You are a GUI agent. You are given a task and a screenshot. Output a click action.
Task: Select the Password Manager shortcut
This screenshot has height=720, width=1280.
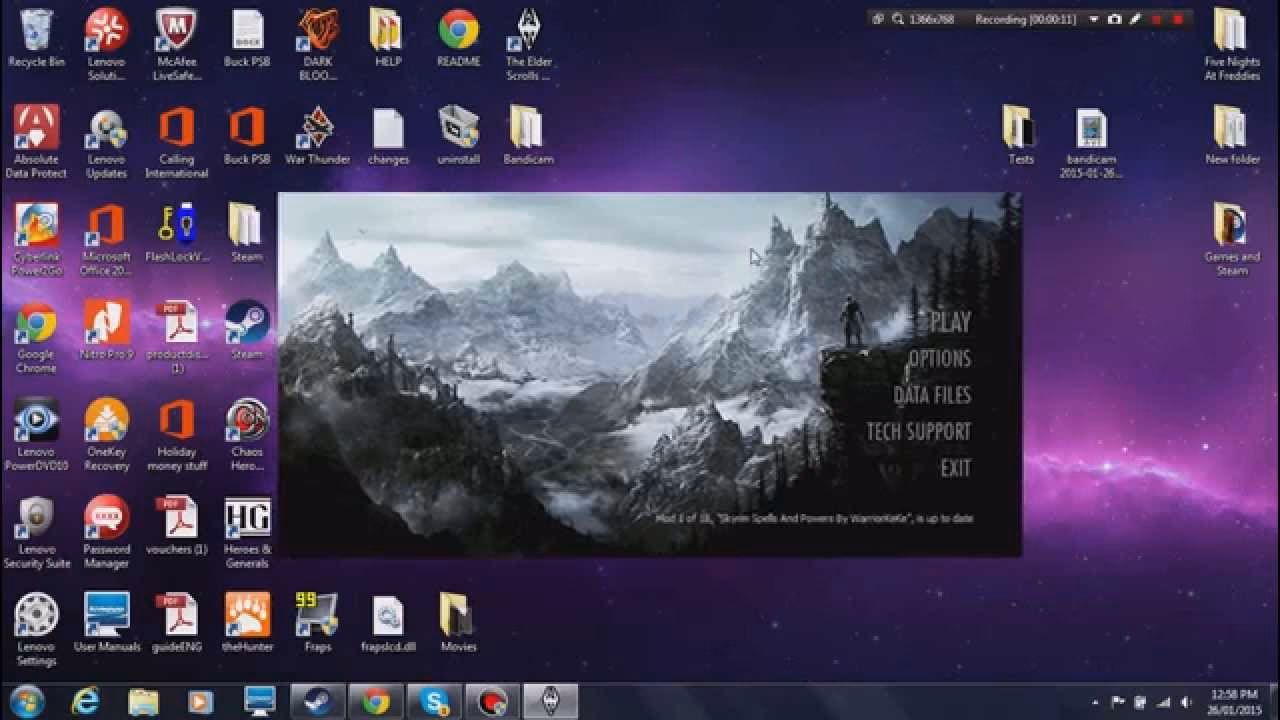[x=106, y=532]
